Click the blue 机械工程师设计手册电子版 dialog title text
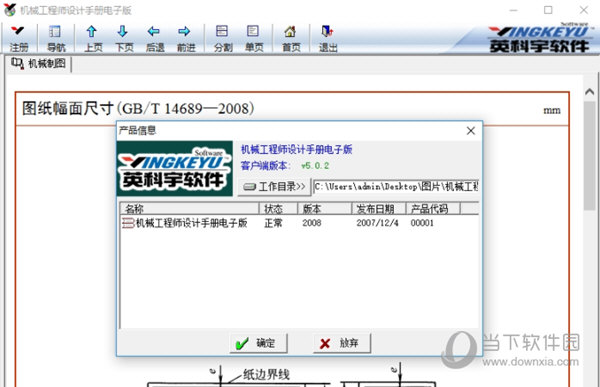 tap(296, 149)
